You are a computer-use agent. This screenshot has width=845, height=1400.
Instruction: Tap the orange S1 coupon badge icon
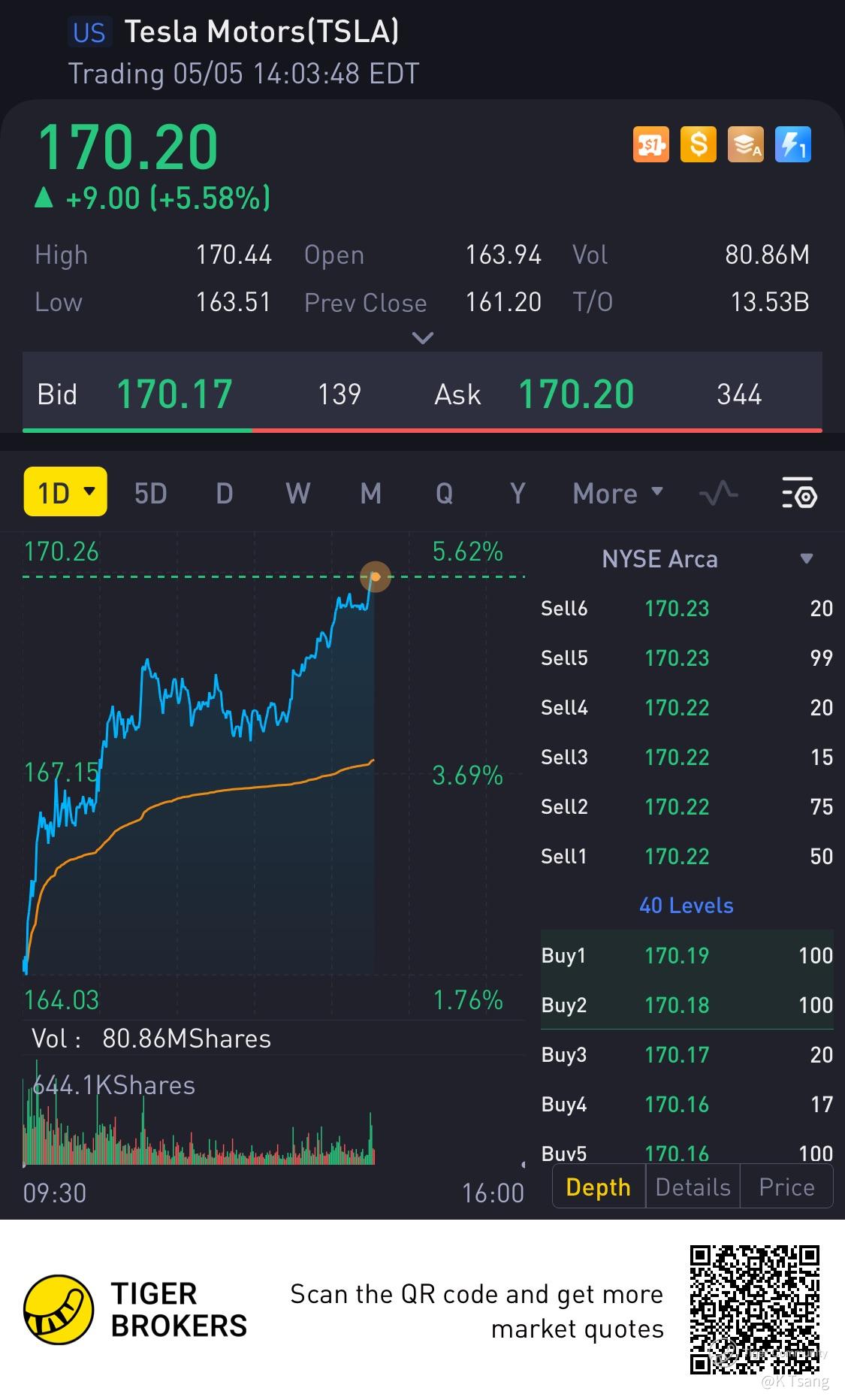click(650, 144)
